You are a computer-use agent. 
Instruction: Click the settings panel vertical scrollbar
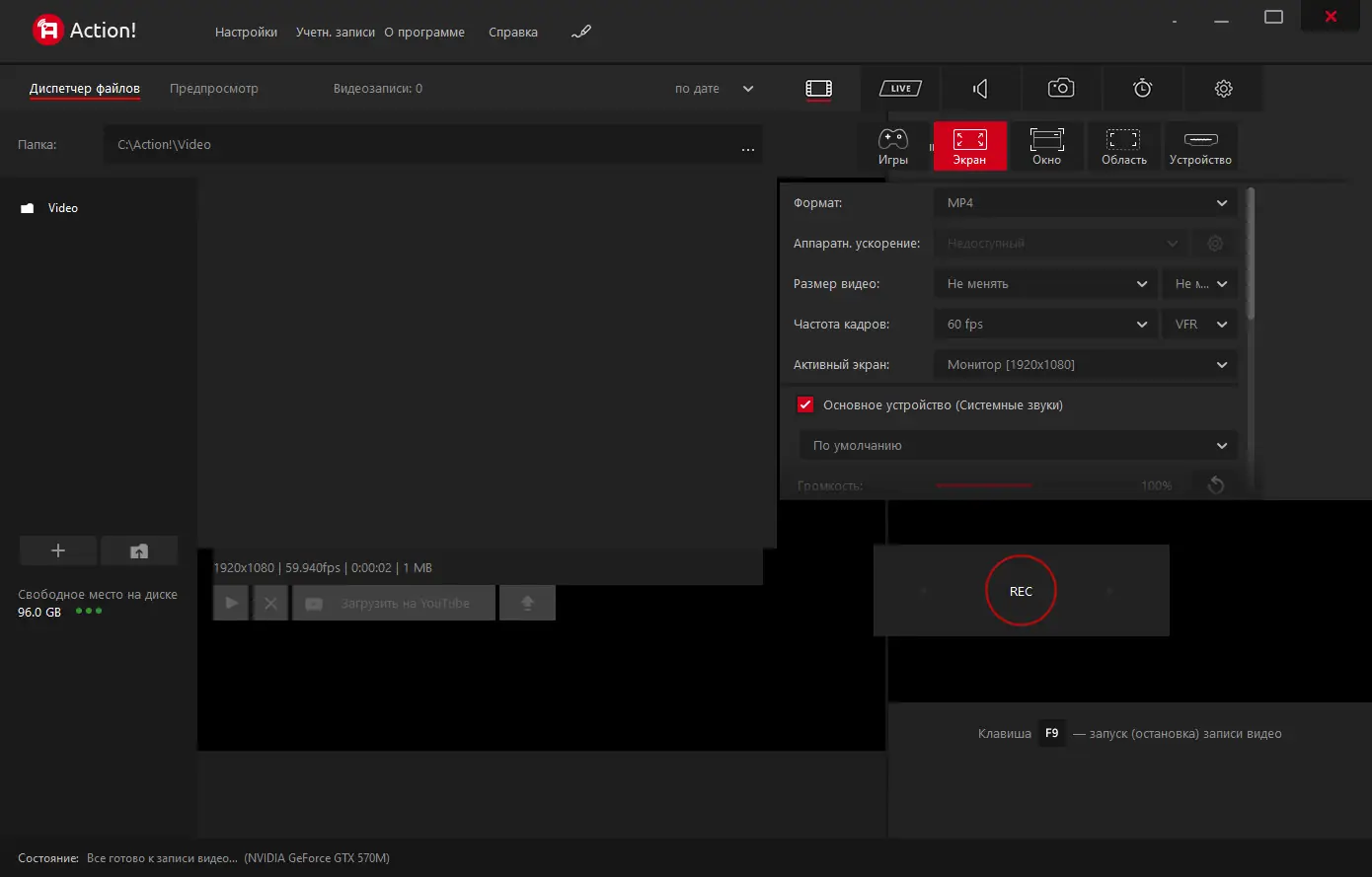[1251, 254]
